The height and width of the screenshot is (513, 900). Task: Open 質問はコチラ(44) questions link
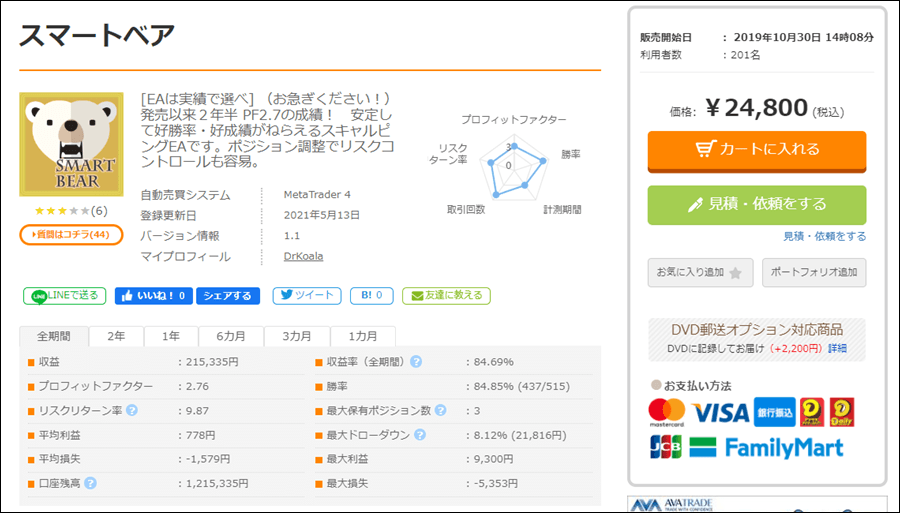point(71,234)
